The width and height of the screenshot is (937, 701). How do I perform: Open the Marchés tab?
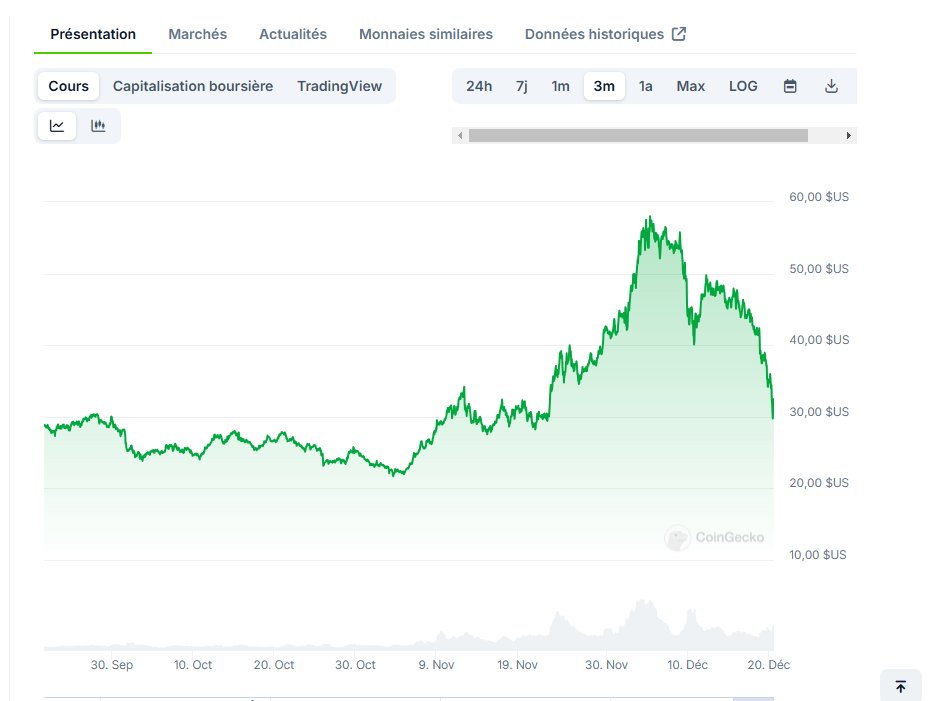click(x=197, y=33)
